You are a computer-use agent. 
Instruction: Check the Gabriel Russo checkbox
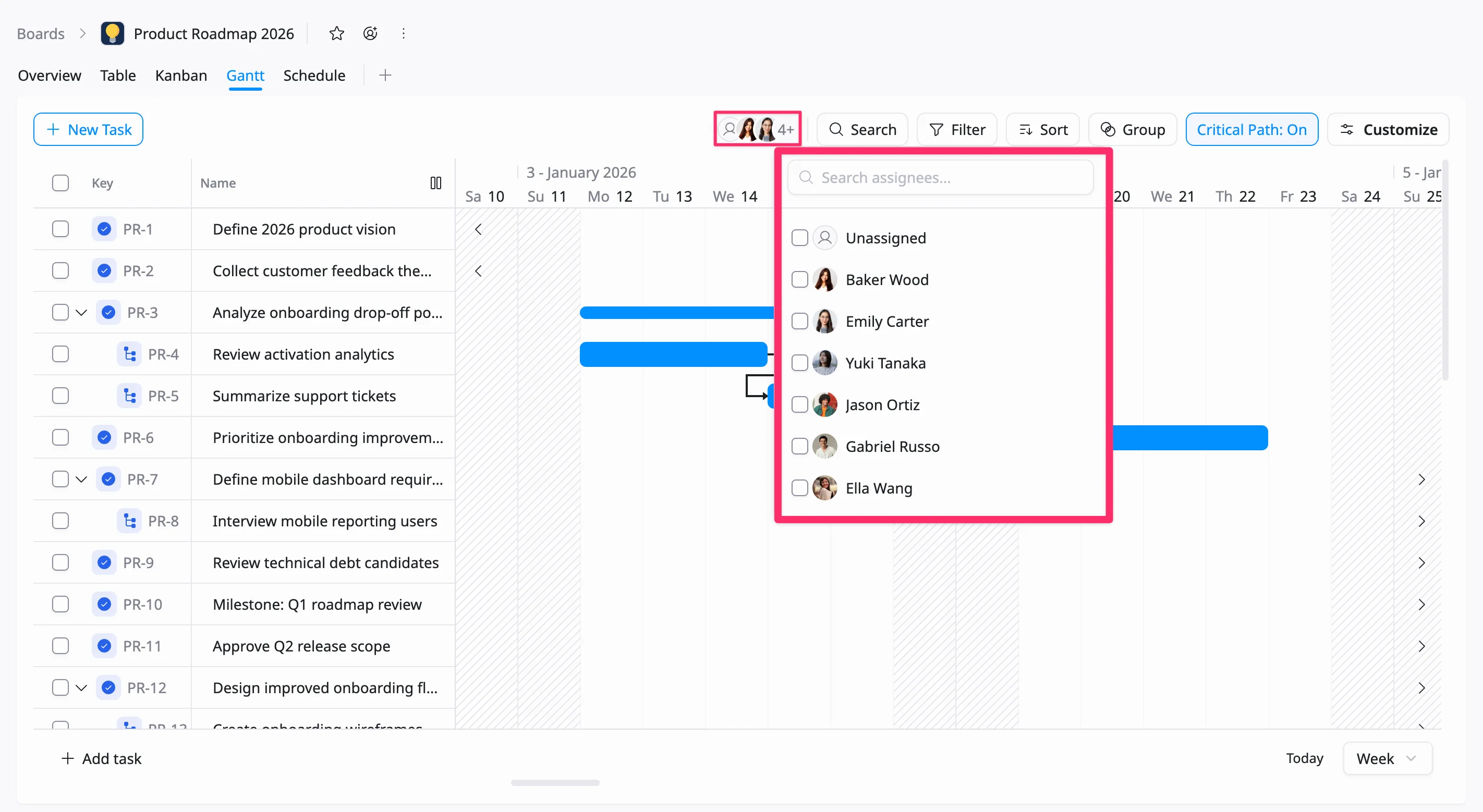[800, 447]
